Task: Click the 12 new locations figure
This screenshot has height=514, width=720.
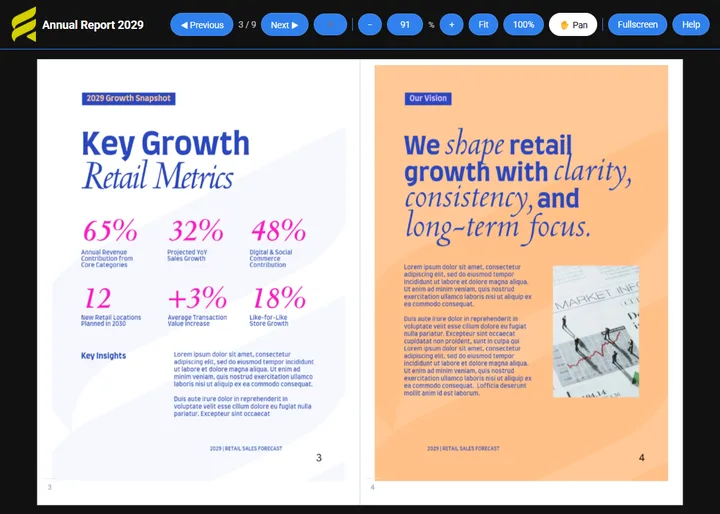Action: [98, 298]
